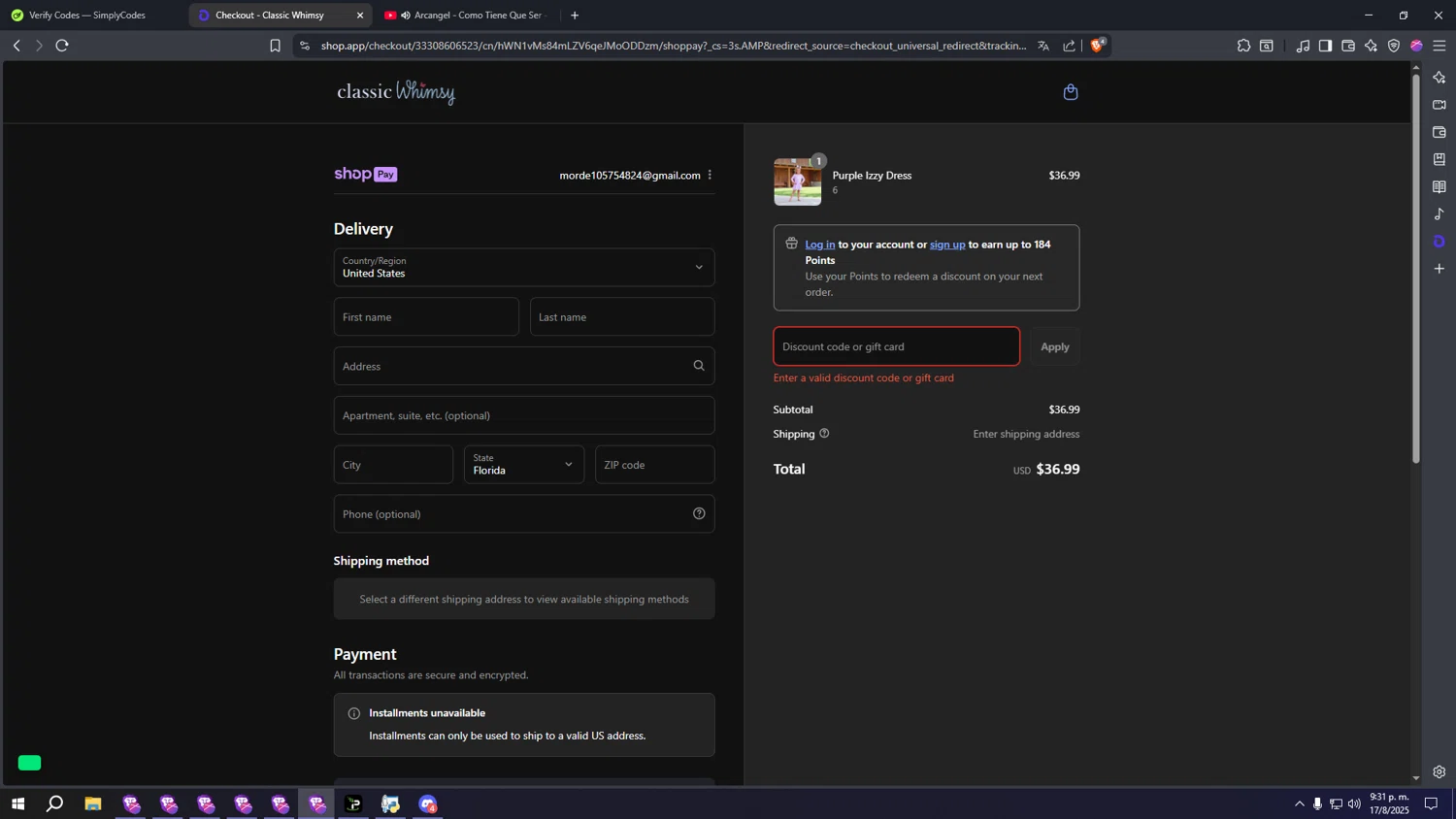Switch to the Arcangel YouTube tab
Viewport: 1456px width, 819px height.
point(467,16)
